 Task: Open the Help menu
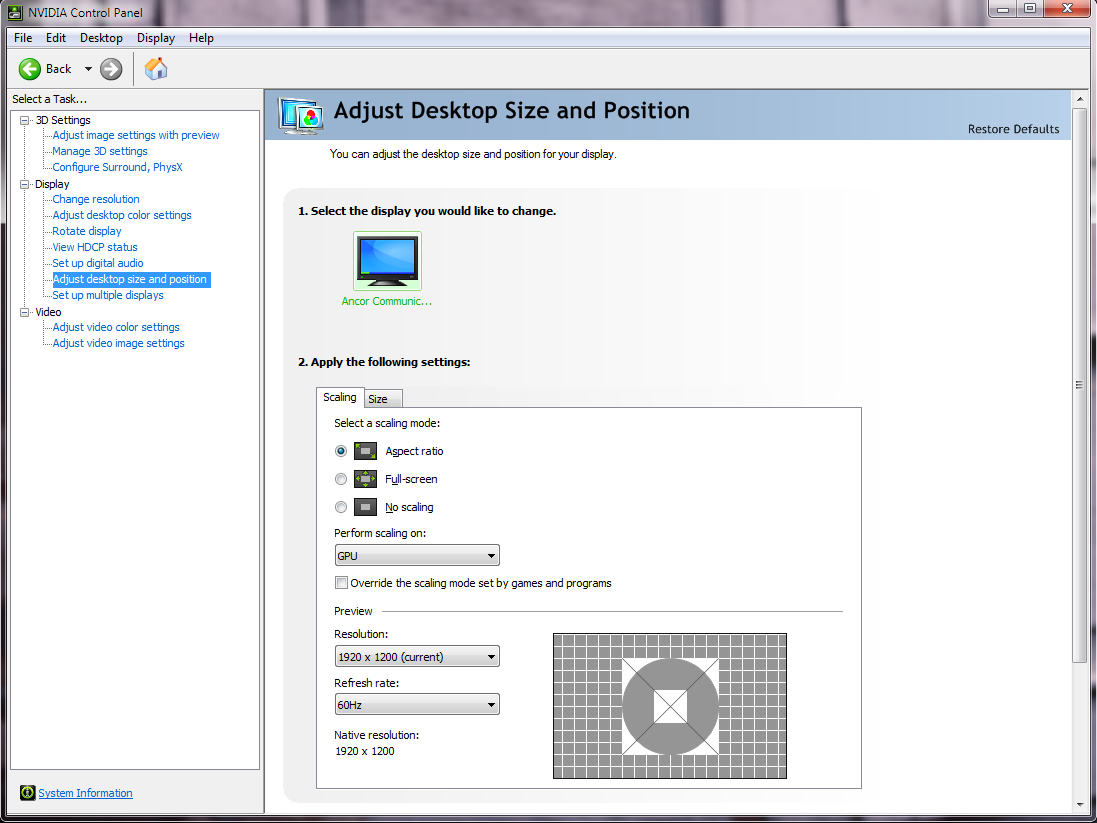click(x=201, y=38)
